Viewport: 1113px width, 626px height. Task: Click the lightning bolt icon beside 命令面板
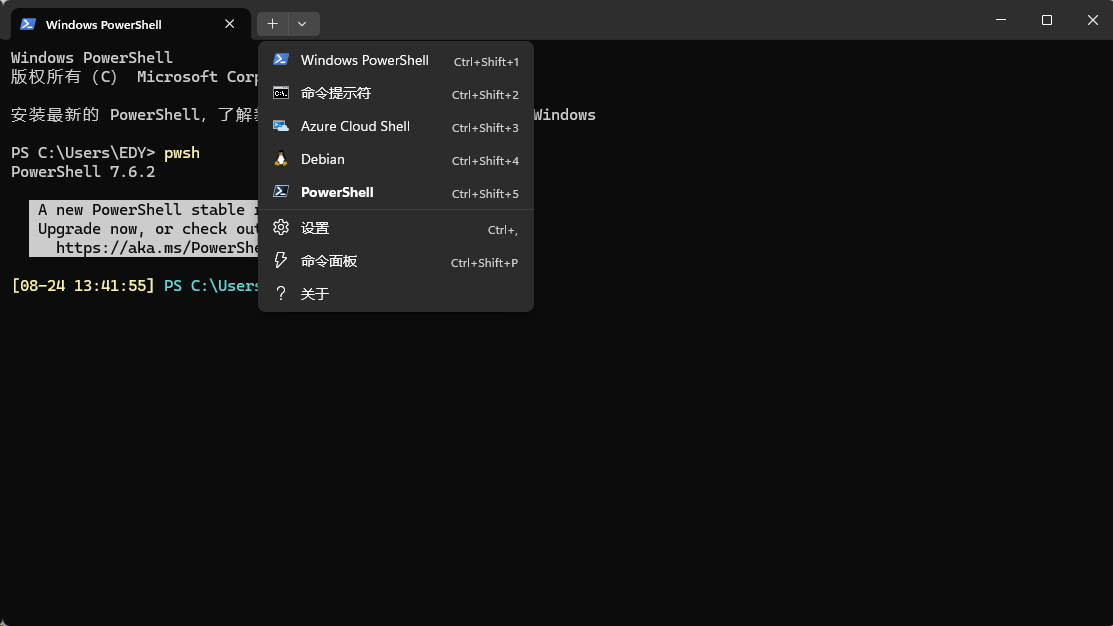(281, 260)
